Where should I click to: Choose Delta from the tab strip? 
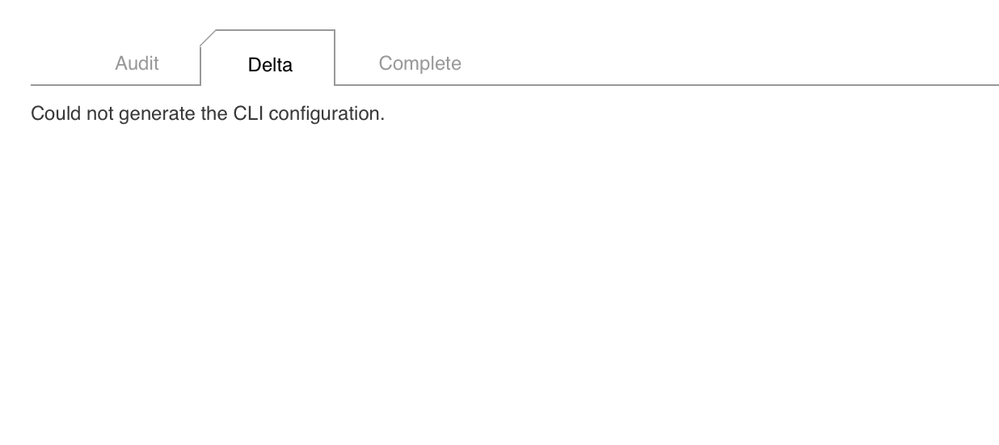[270, 66]
